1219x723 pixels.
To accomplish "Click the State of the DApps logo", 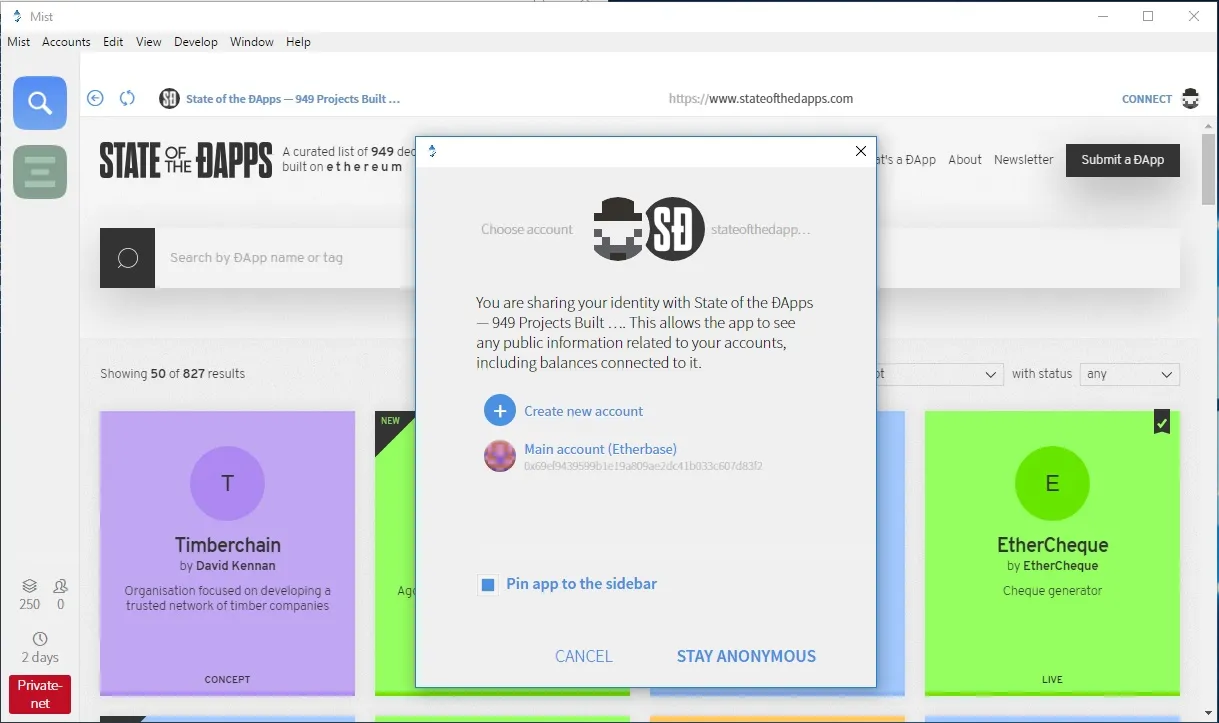I will click(186, 160).
